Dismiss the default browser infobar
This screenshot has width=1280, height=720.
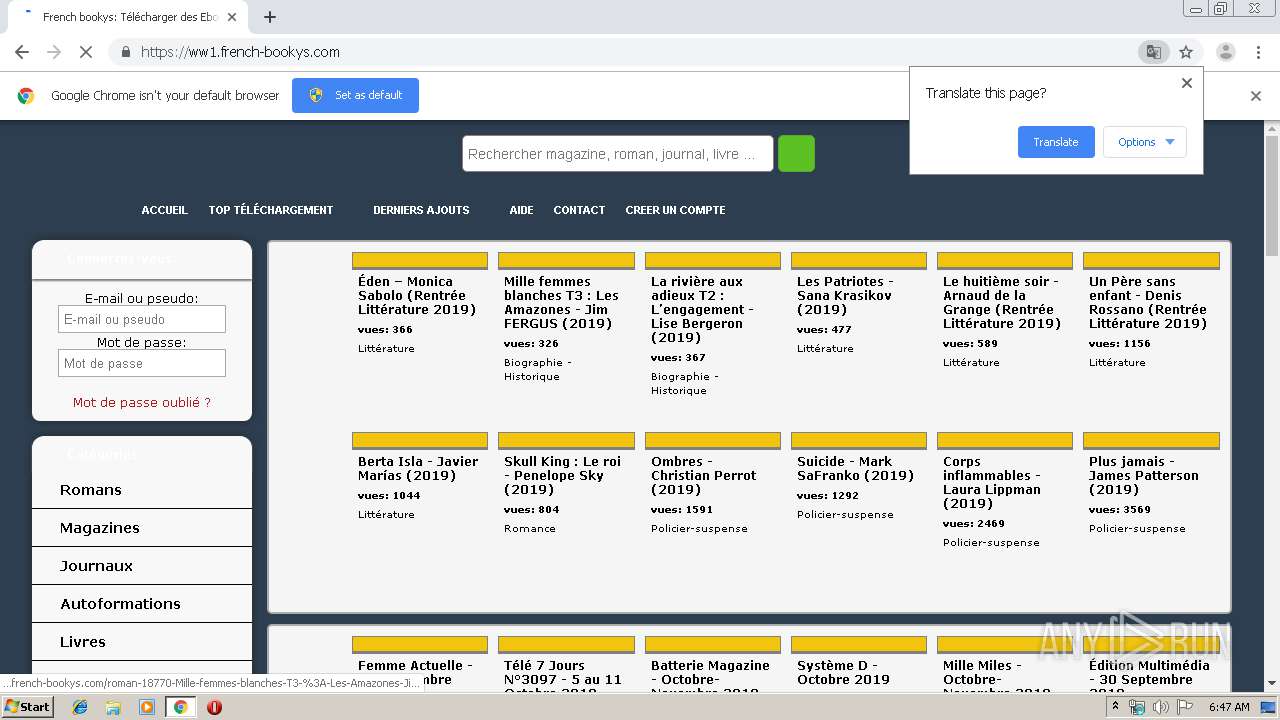(1256, 96)
